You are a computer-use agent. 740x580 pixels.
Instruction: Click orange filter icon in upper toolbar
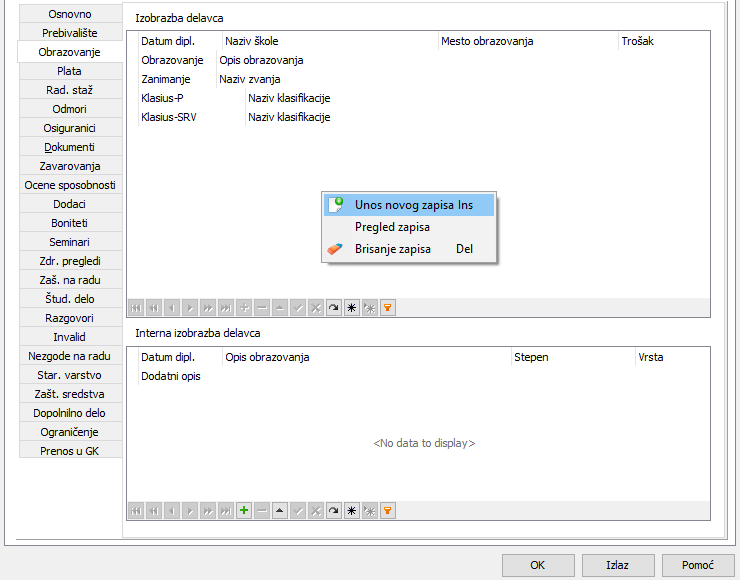pos(388,308)
